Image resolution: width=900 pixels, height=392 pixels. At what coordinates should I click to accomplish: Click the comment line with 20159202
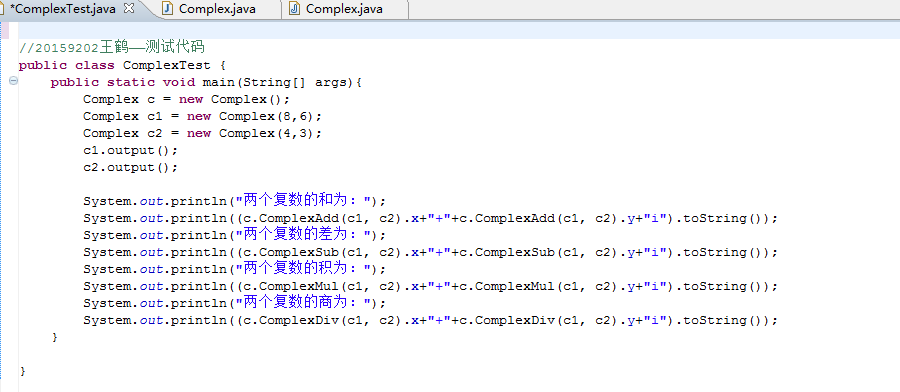[x=112, y=47]
